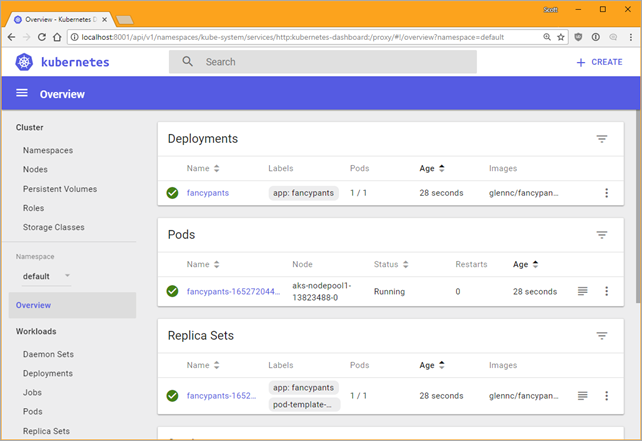Click the search magnifier icon
The width and height of the screenshot is (642, 441).
click(x=188, y=61)
